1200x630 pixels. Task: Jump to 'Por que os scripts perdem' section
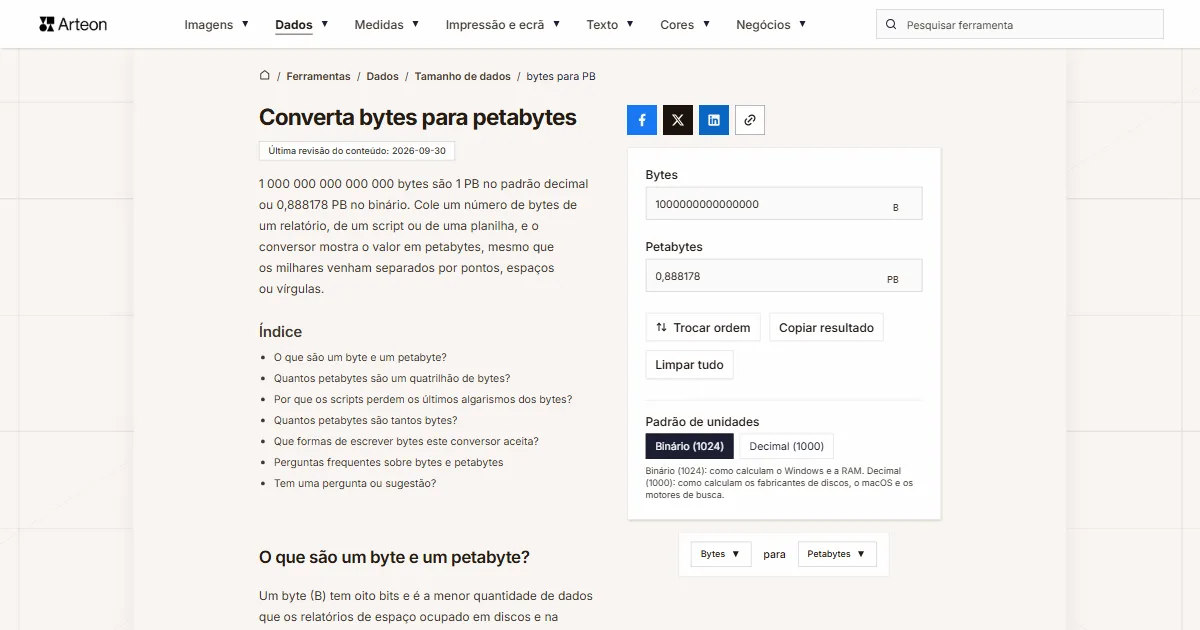[x=423, y=399]
